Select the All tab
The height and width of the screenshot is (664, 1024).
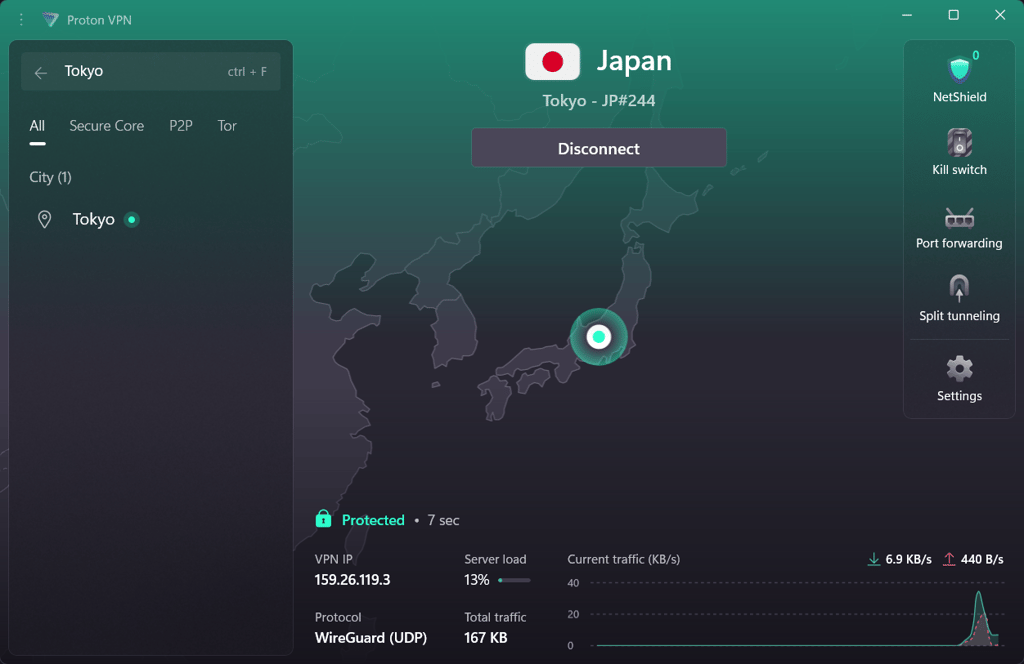[37, 126]
